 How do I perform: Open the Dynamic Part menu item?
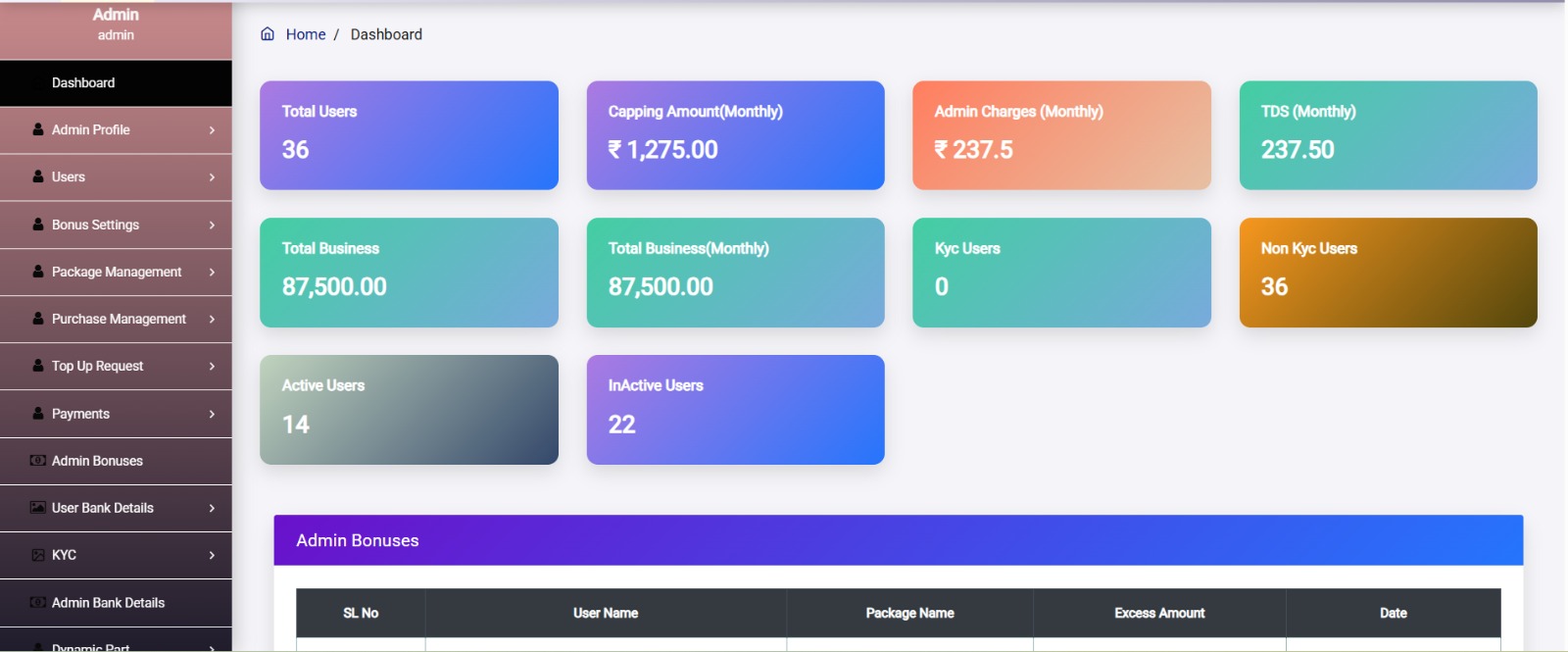(90, 645)
